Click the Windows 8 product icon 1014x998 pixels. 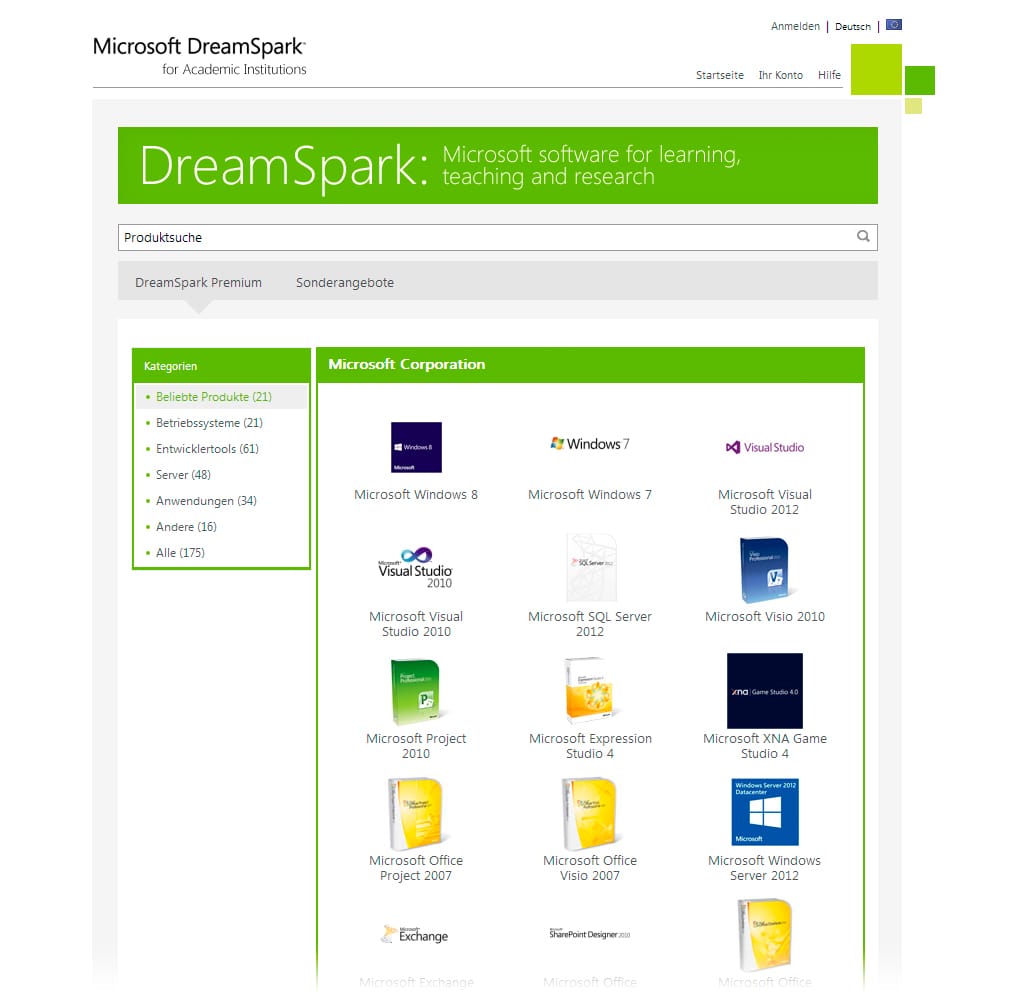coord(416,447)
